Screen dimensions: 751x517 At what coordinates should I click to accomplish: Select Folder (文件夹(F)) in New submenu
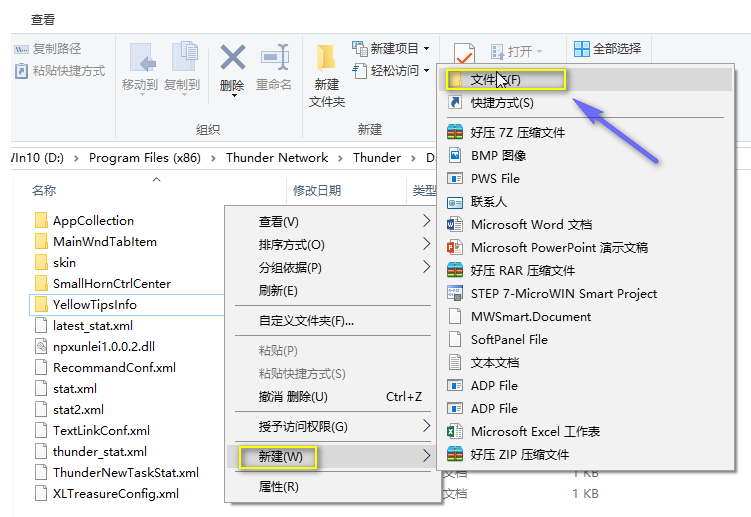tap(587, 80)
